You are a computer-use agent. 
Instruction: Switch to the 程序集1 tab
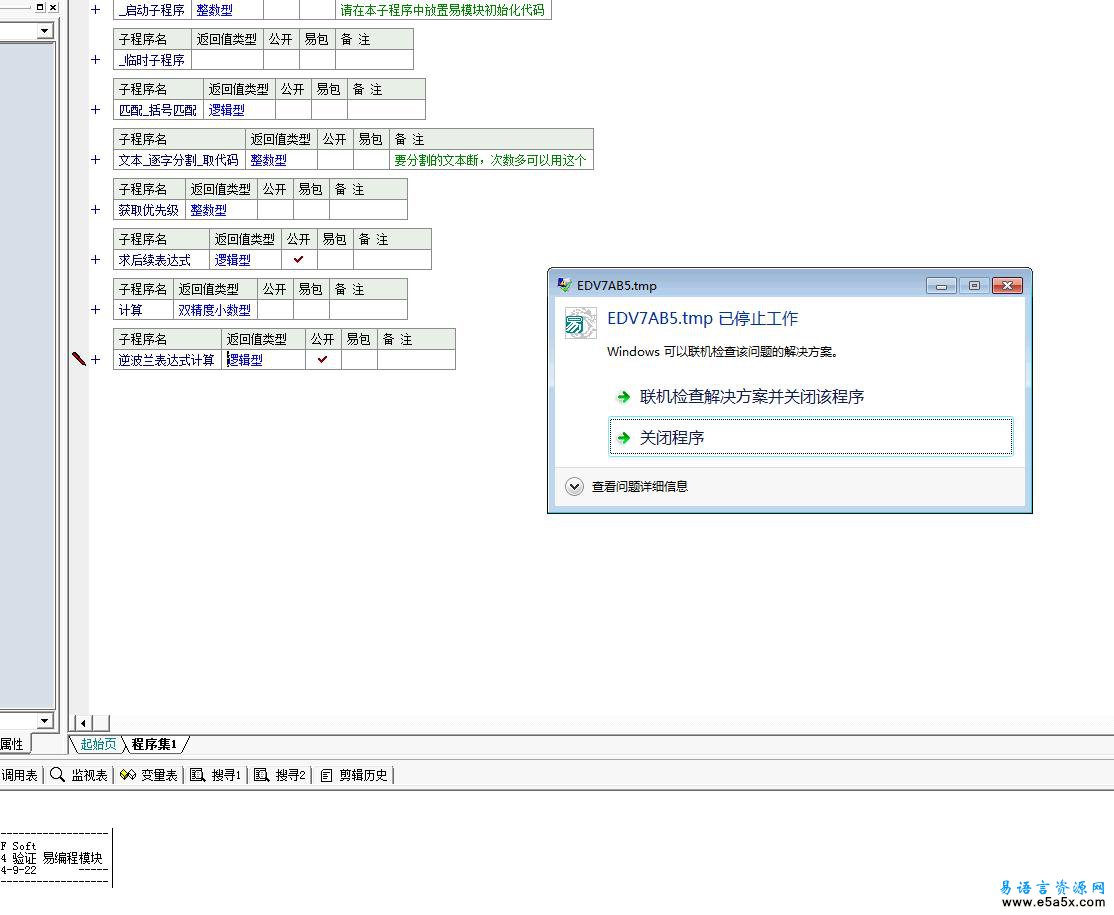[x=154, y=744]
